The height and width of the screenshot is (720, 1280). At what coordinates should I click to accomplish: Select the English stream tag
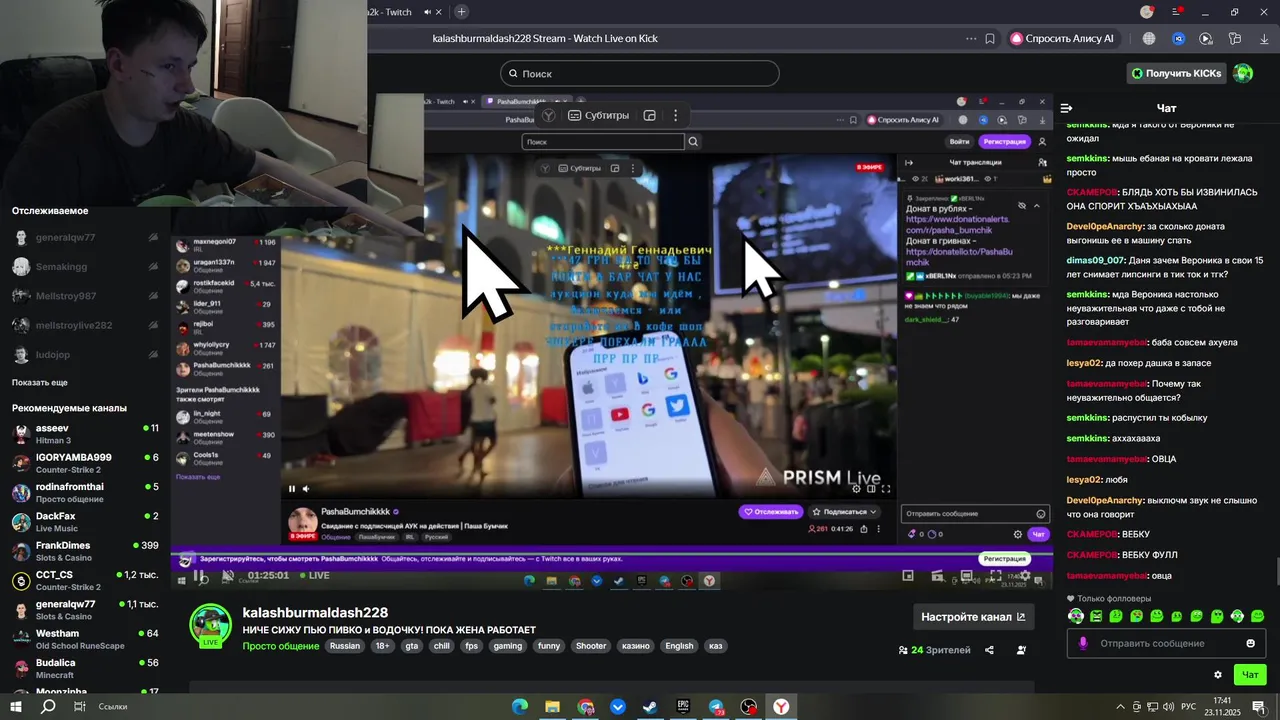679,646
